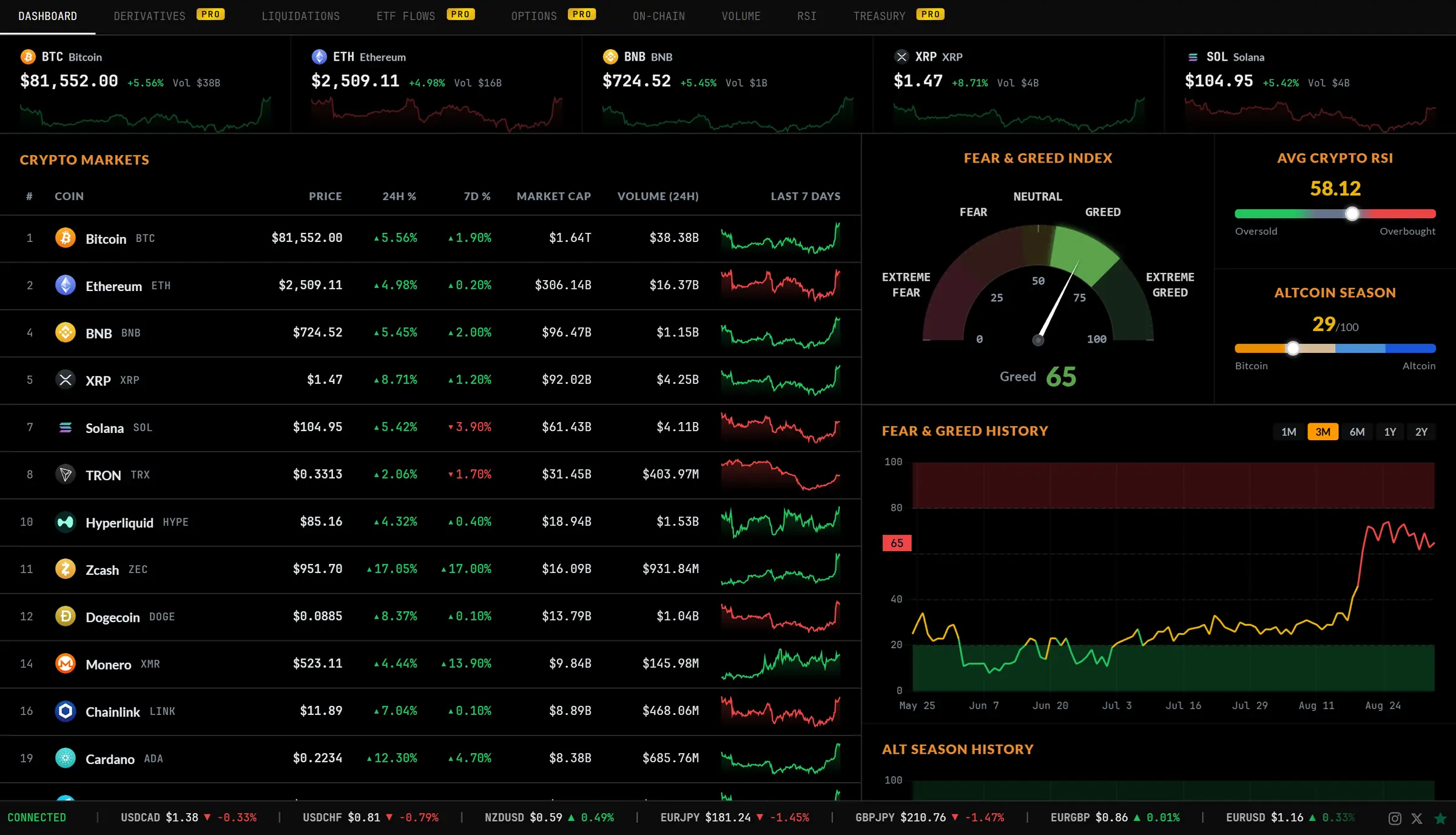This screenshot has width=1456, height=835.
Task: Click the Hyperliquid coin name
Action: [120, 522]
